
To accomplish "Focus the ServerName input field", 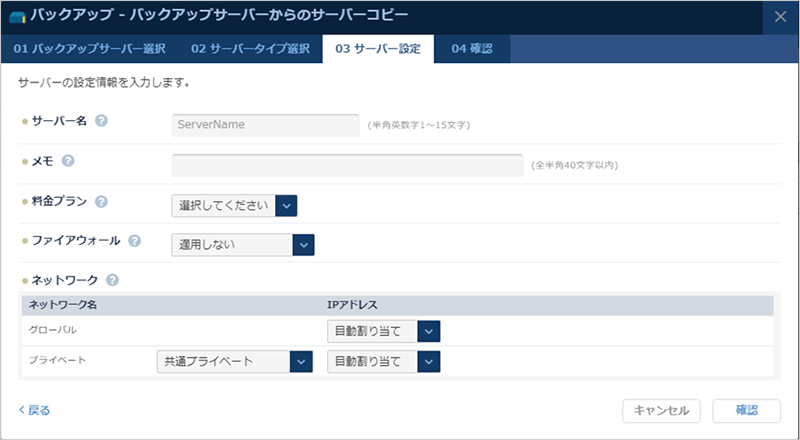I will [265, 125].
